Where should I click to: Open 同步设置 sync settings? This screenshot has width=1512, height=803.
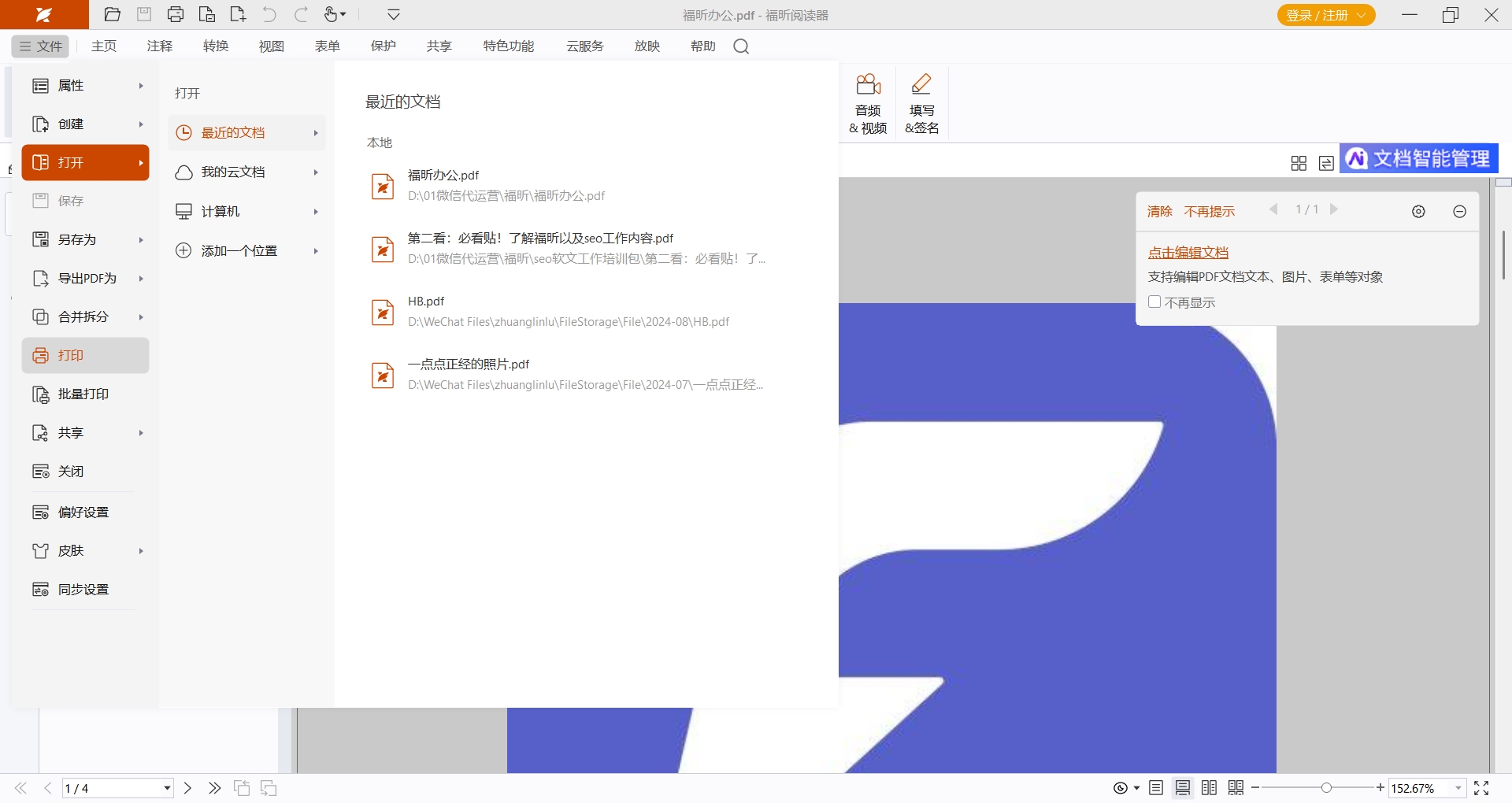click(x=86, y=590)
